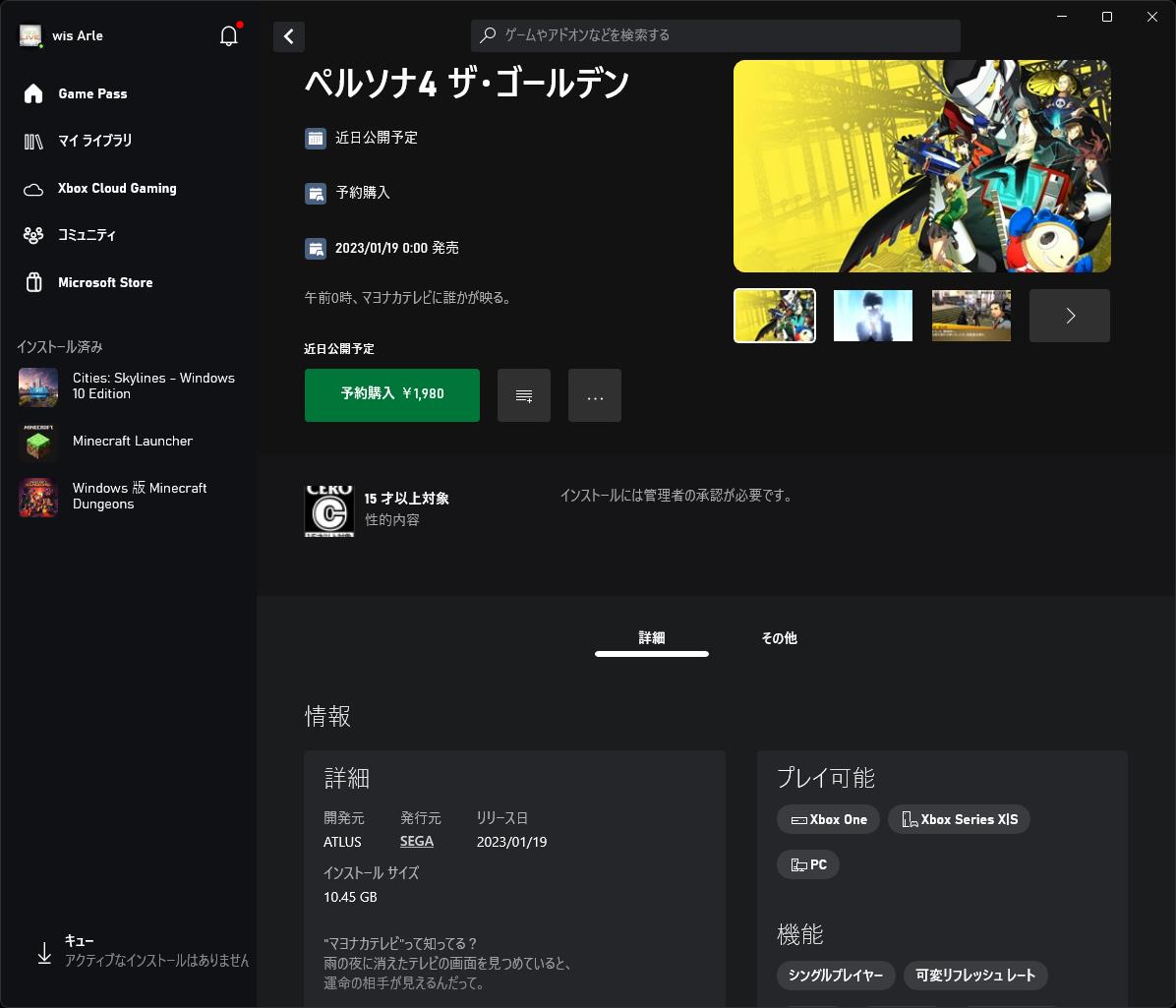Screen dimensions: 1176x1008
Task: Select the 詳細 tab
Action: pos(651,638)
